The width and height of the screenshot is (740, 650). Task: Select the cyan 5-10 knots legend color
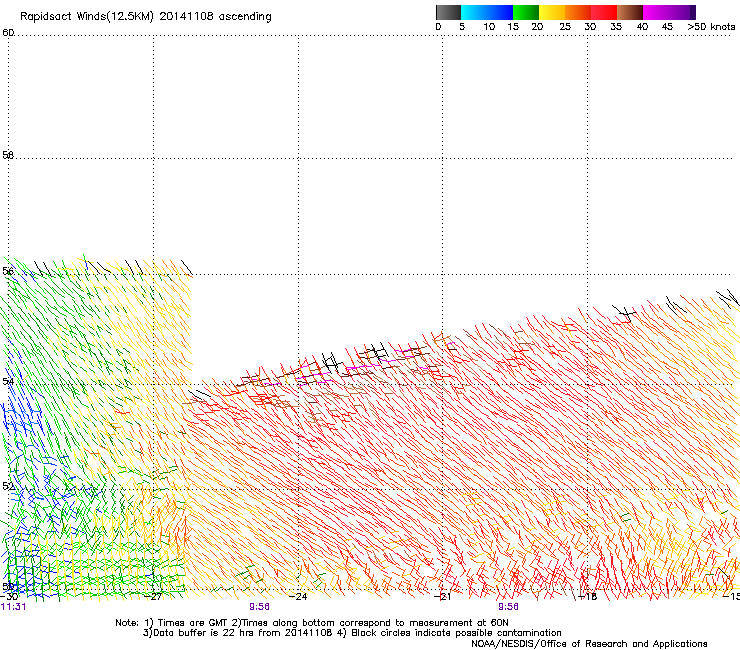pyautogui.click(x=474, y=12)
